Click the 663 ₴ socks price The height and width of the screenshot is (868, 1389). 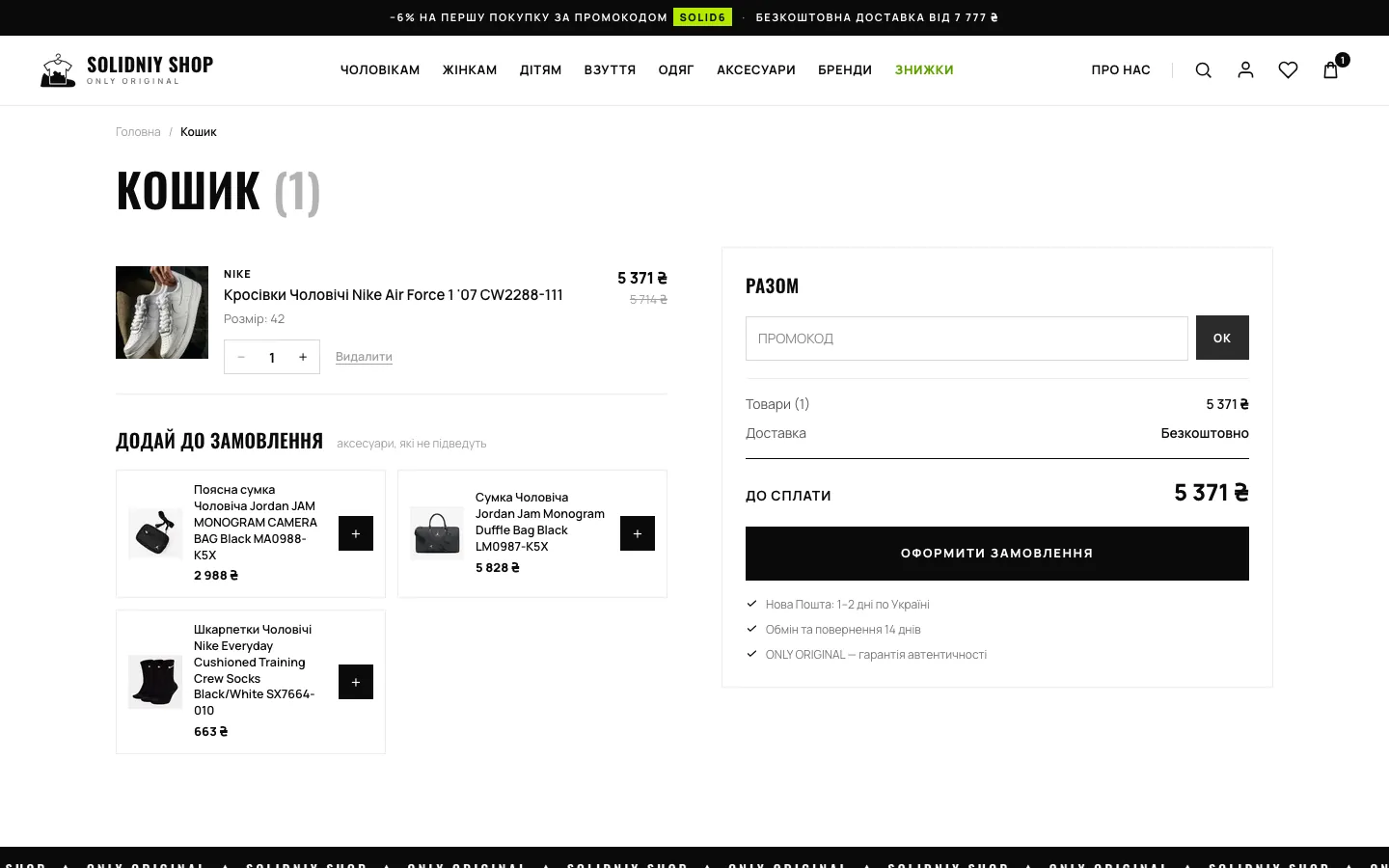tap(211, 732)
